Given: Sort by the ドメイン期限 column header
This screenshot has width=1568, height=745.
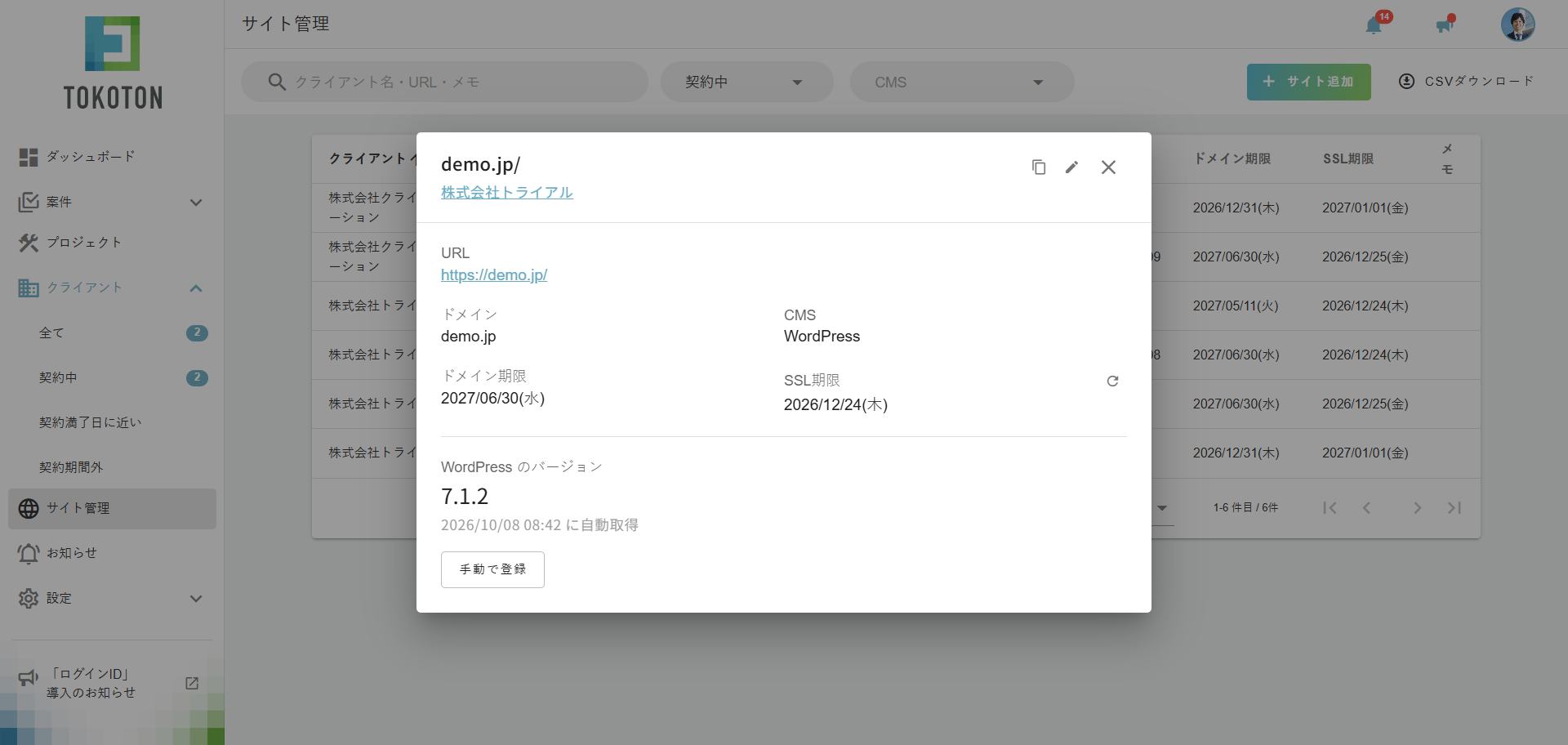Looking at the screenshot, I should point(1232,158).
